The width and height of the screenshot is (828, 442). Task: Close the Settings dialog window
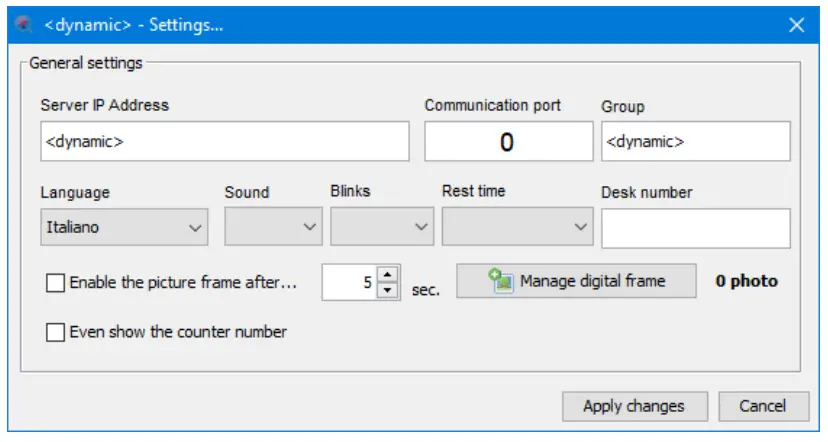pos(796,25)
